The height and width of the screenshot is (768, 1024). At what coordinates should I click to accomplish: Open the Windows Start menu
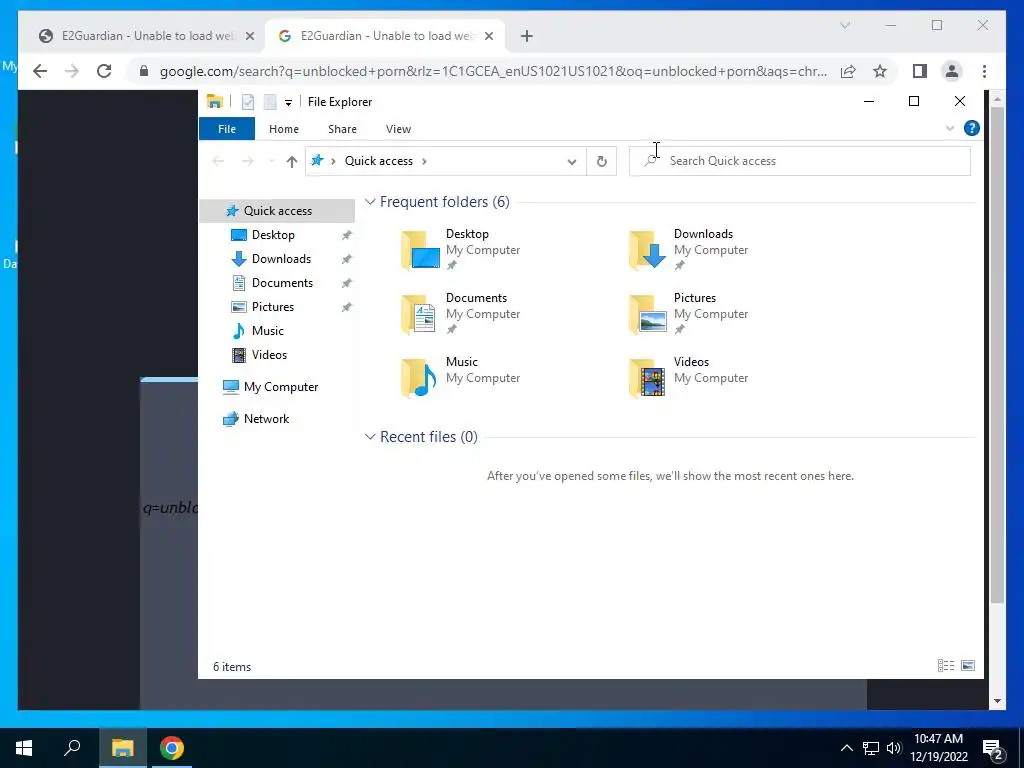coord(24,748)
